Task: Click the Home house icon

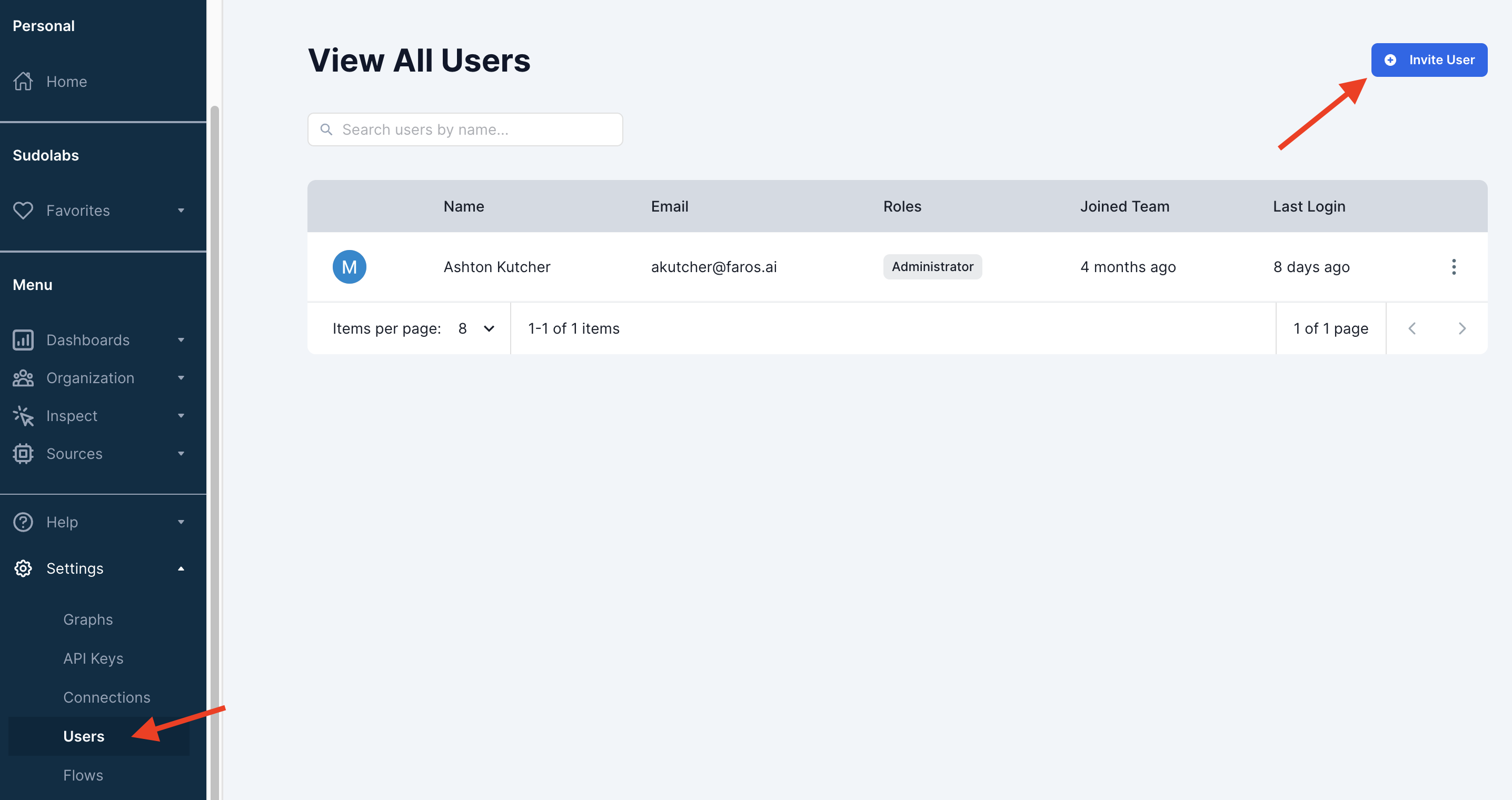Action: [23, 82]
